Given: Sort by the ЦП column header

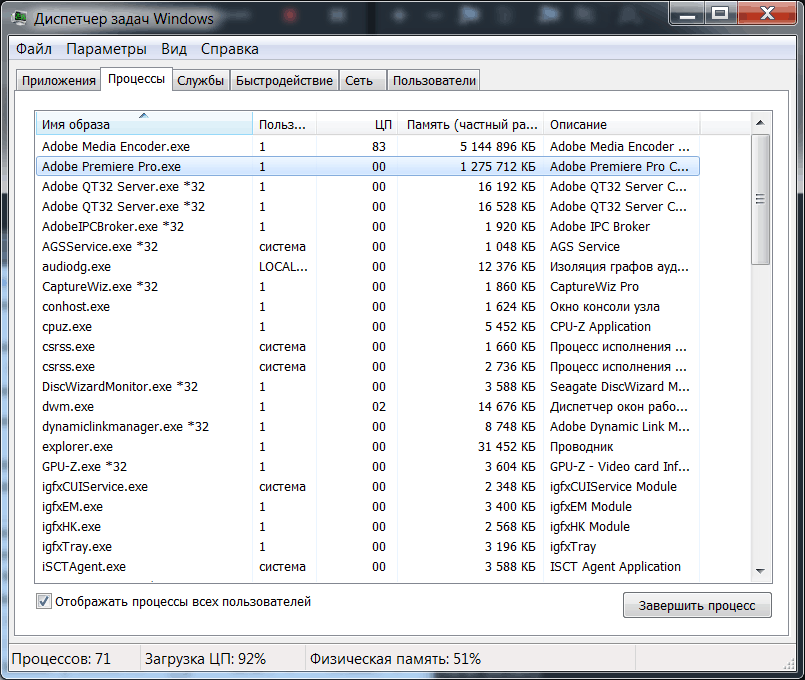Looking at the screenshot, I should (357, 124).
